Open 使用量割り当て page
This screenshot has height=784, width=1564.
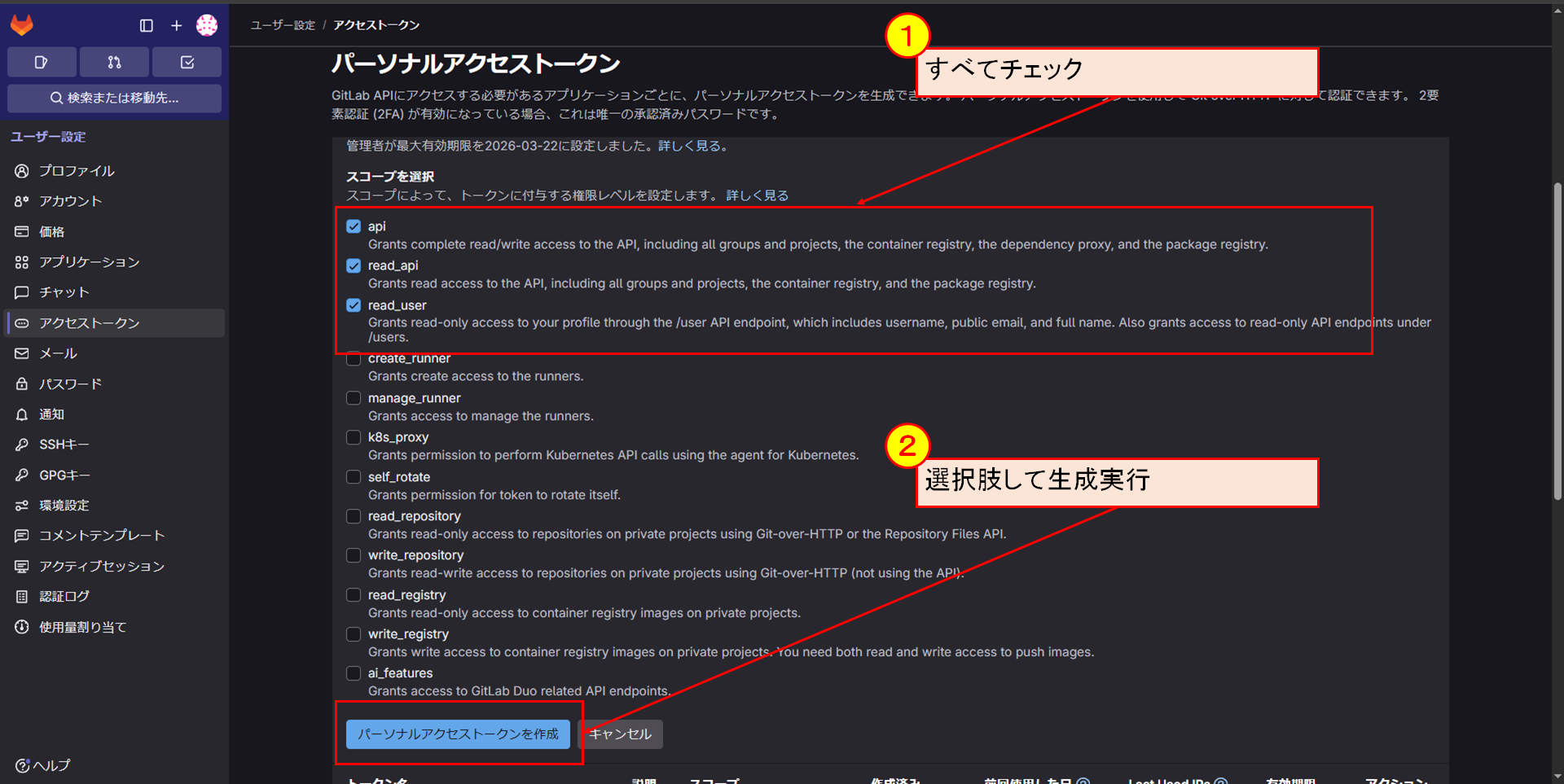[115, 627]
